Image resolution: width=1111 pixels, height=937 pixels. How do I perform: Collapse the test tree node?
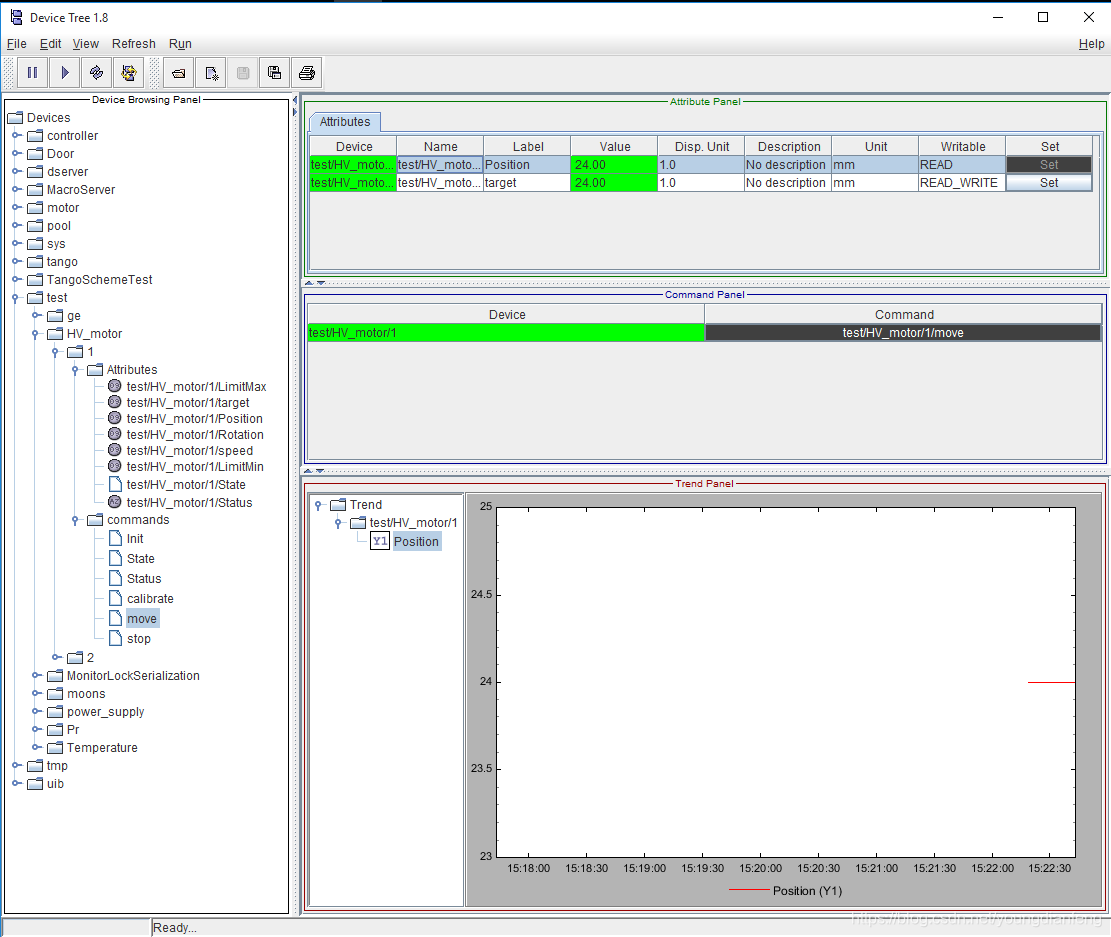click(16, 298)
